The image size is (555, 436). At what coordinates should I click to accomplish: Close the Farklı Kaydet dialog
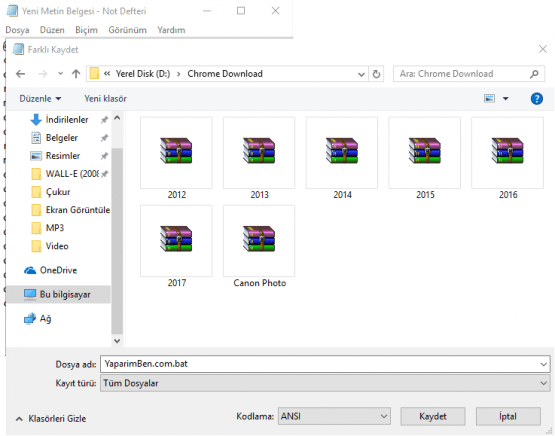tap(543, 49)
